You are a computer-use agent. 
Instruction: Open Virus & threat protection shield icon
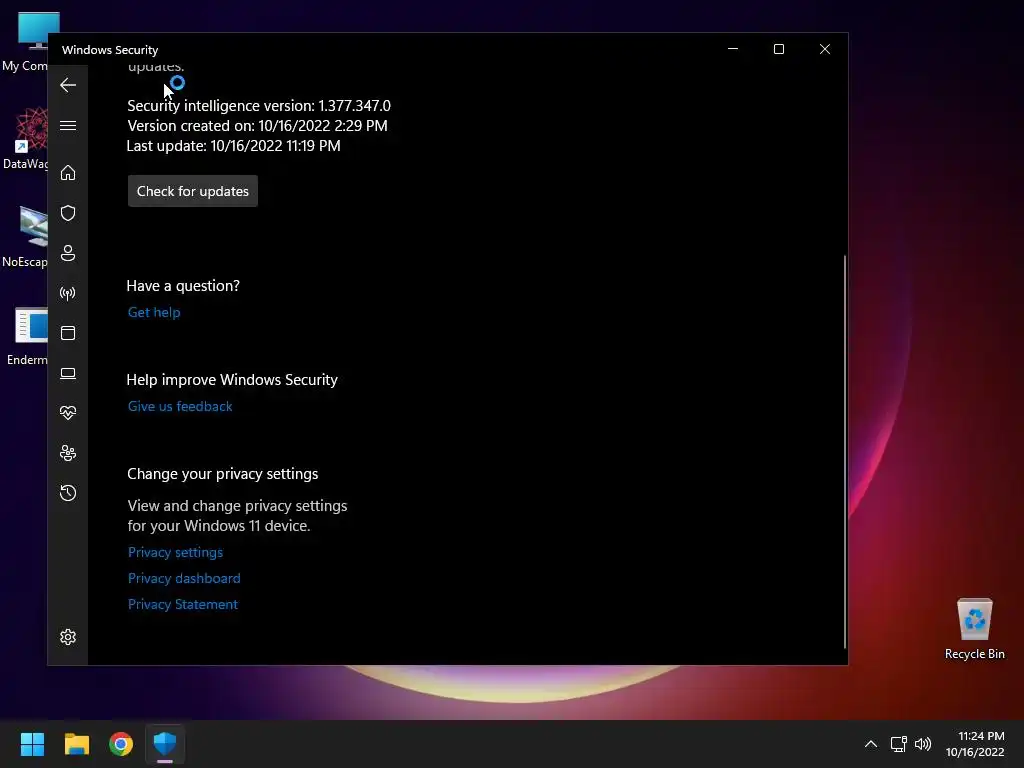(x=68, y=213)
